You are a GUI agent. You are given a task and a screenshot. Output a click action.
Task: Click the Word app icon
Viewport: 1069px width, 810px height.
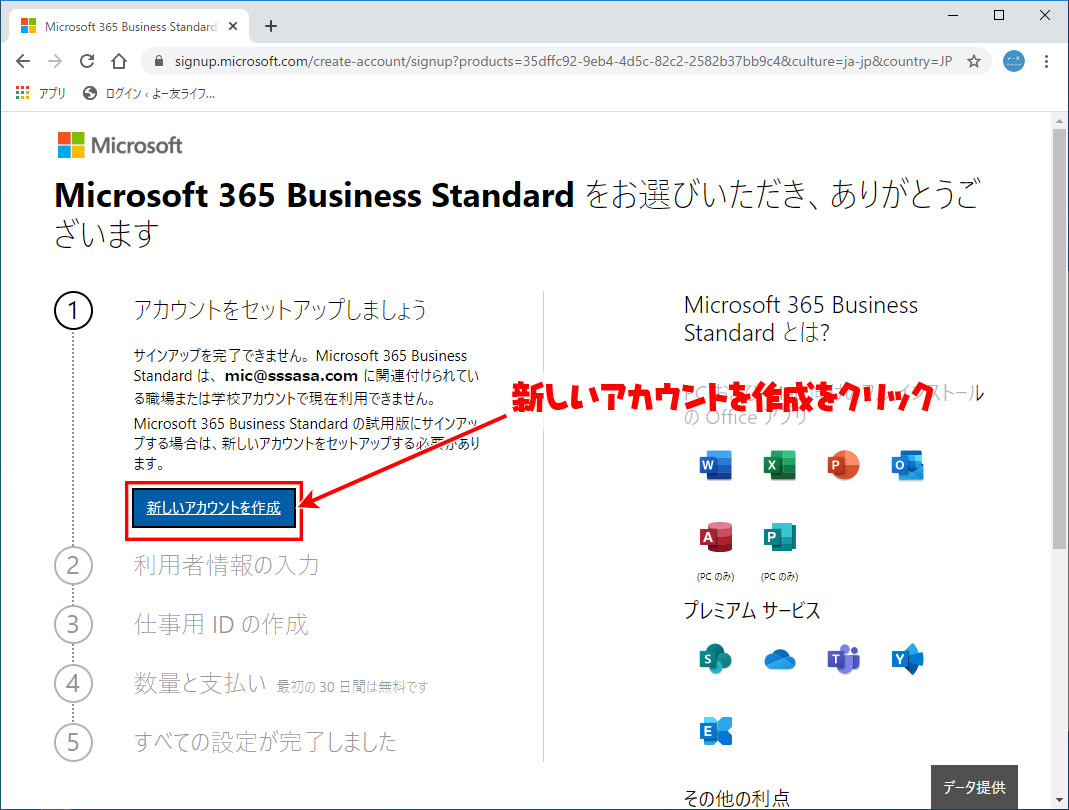[x=715, y=466]
